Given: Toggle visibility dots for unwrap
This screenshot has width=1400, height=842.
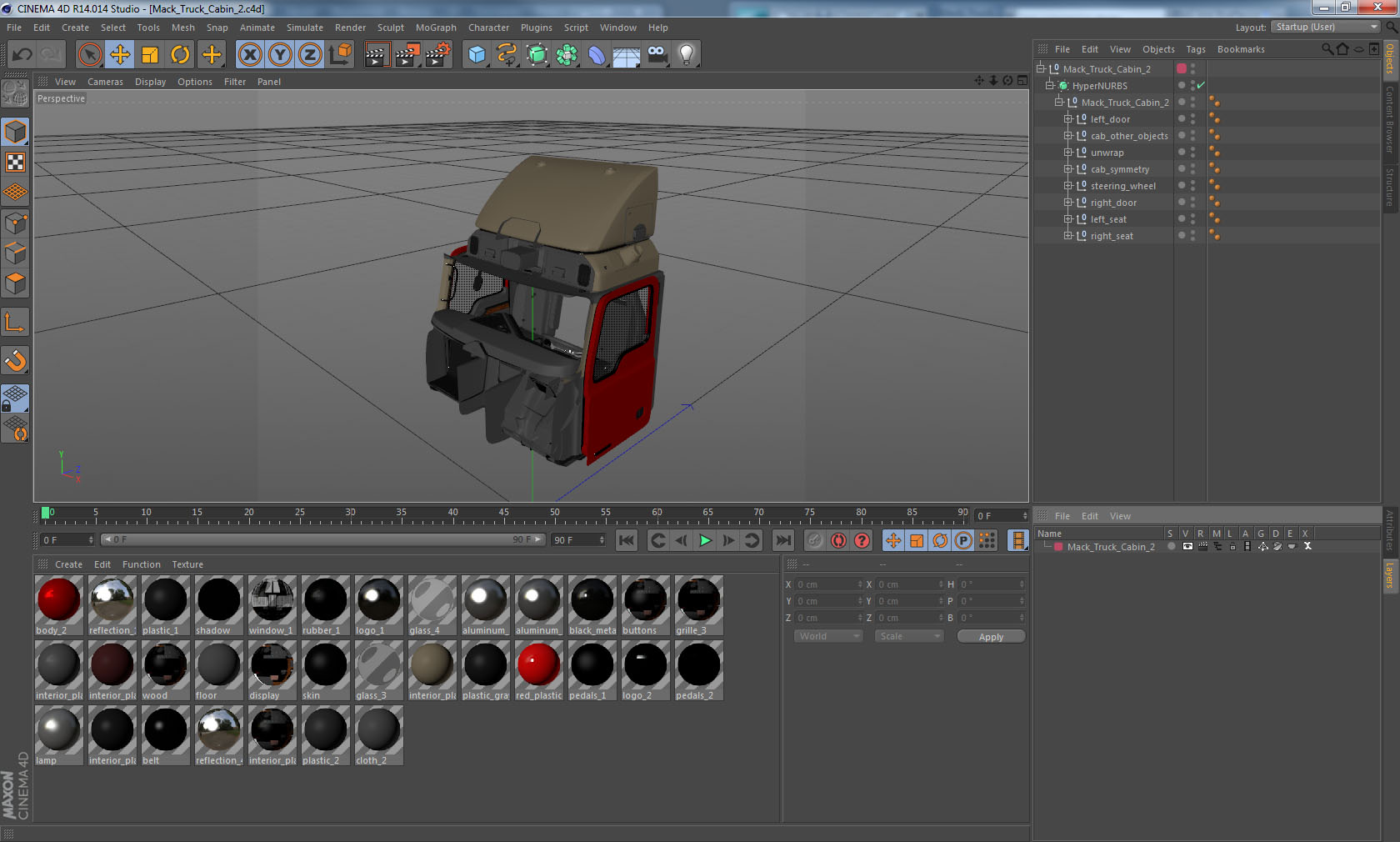Looking at the screenshot, I should point(1192,152).
